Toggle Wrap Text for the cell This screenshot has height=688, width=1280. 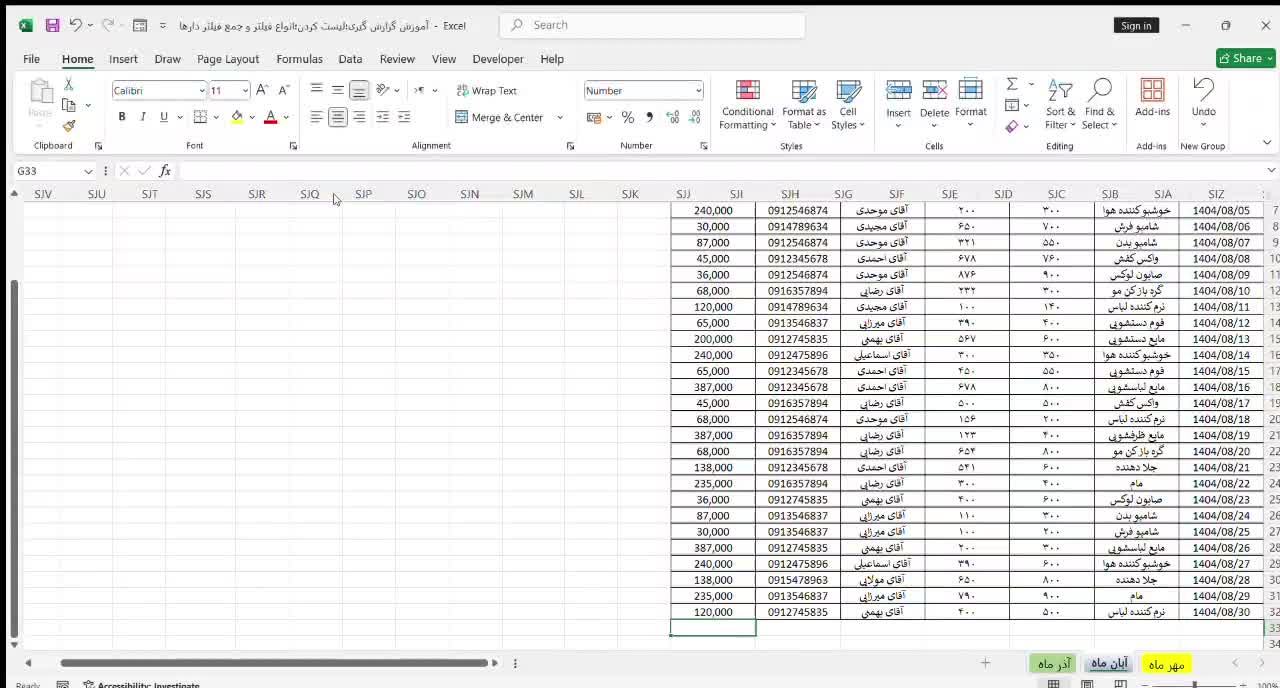486,90
